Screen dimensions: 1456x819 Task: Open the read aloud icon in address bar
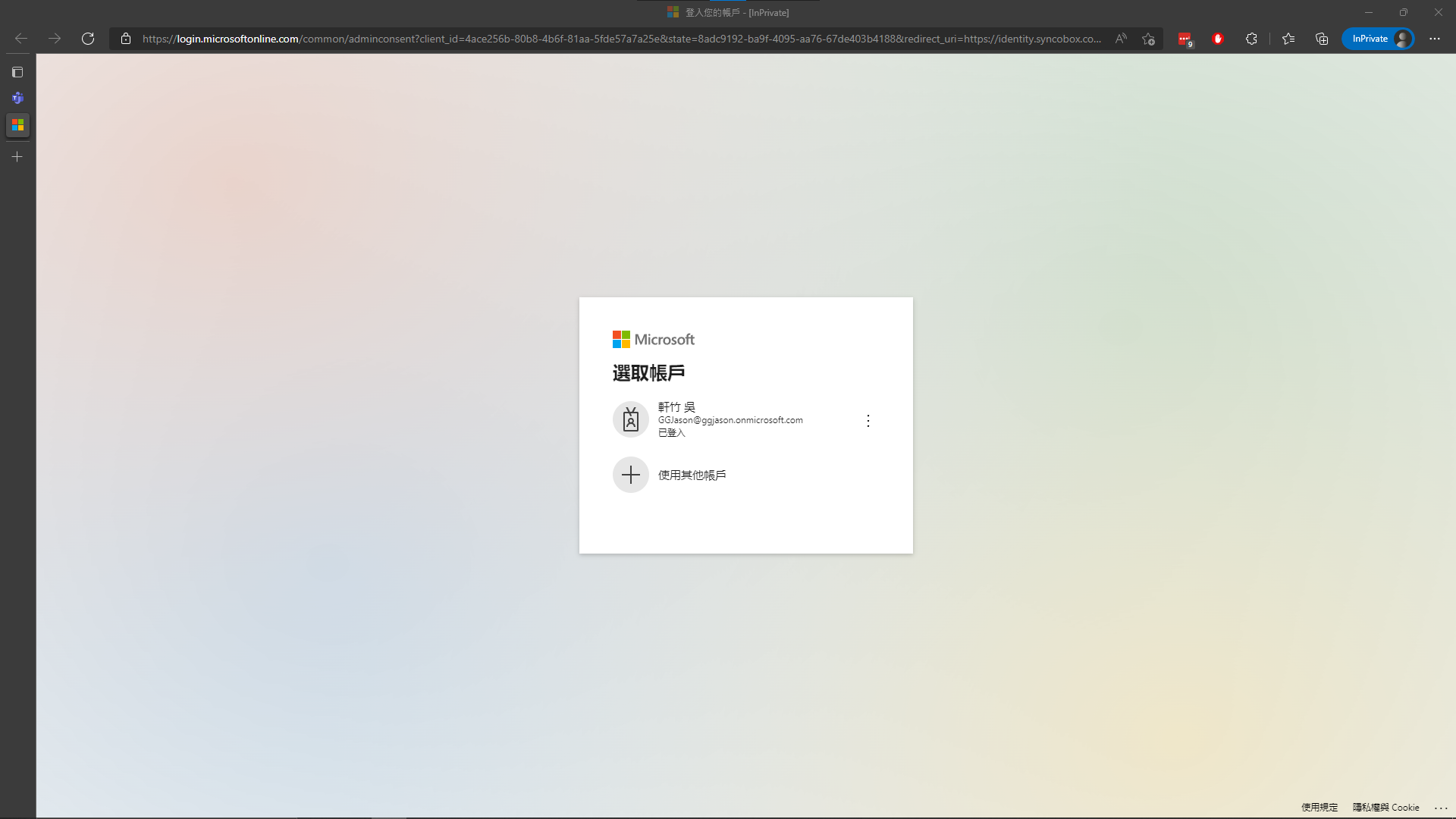(1121, 39)
